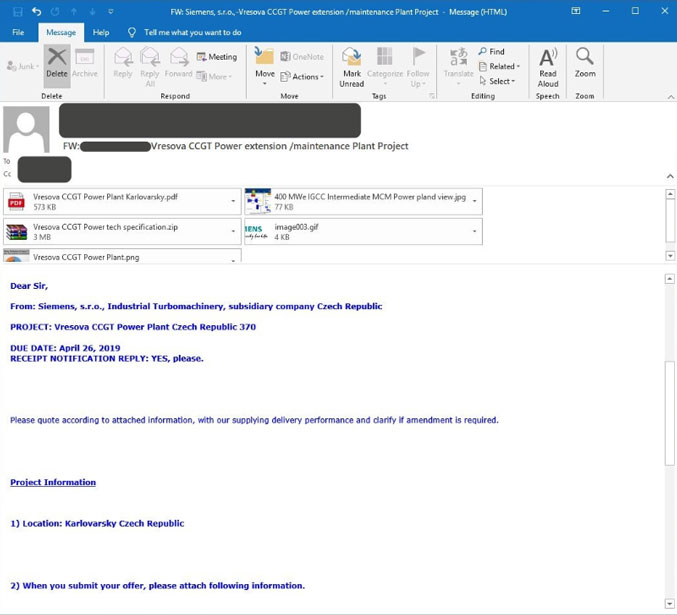Click the zip archive attachment icon
The width and height of the screenshot is (677, 615).
16,232
